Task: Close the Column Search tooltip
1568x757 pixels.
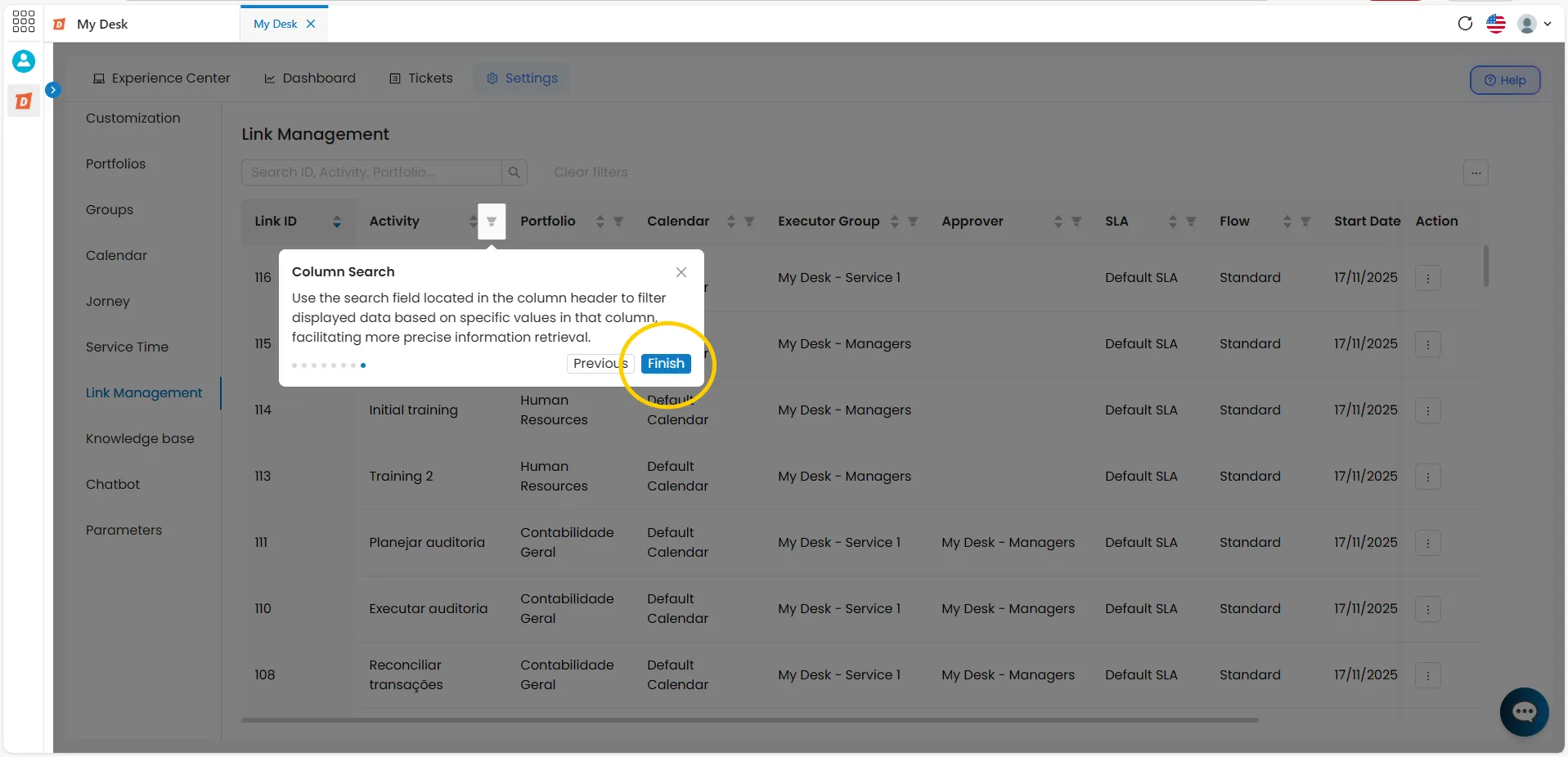Action: [x=681, y=272]
